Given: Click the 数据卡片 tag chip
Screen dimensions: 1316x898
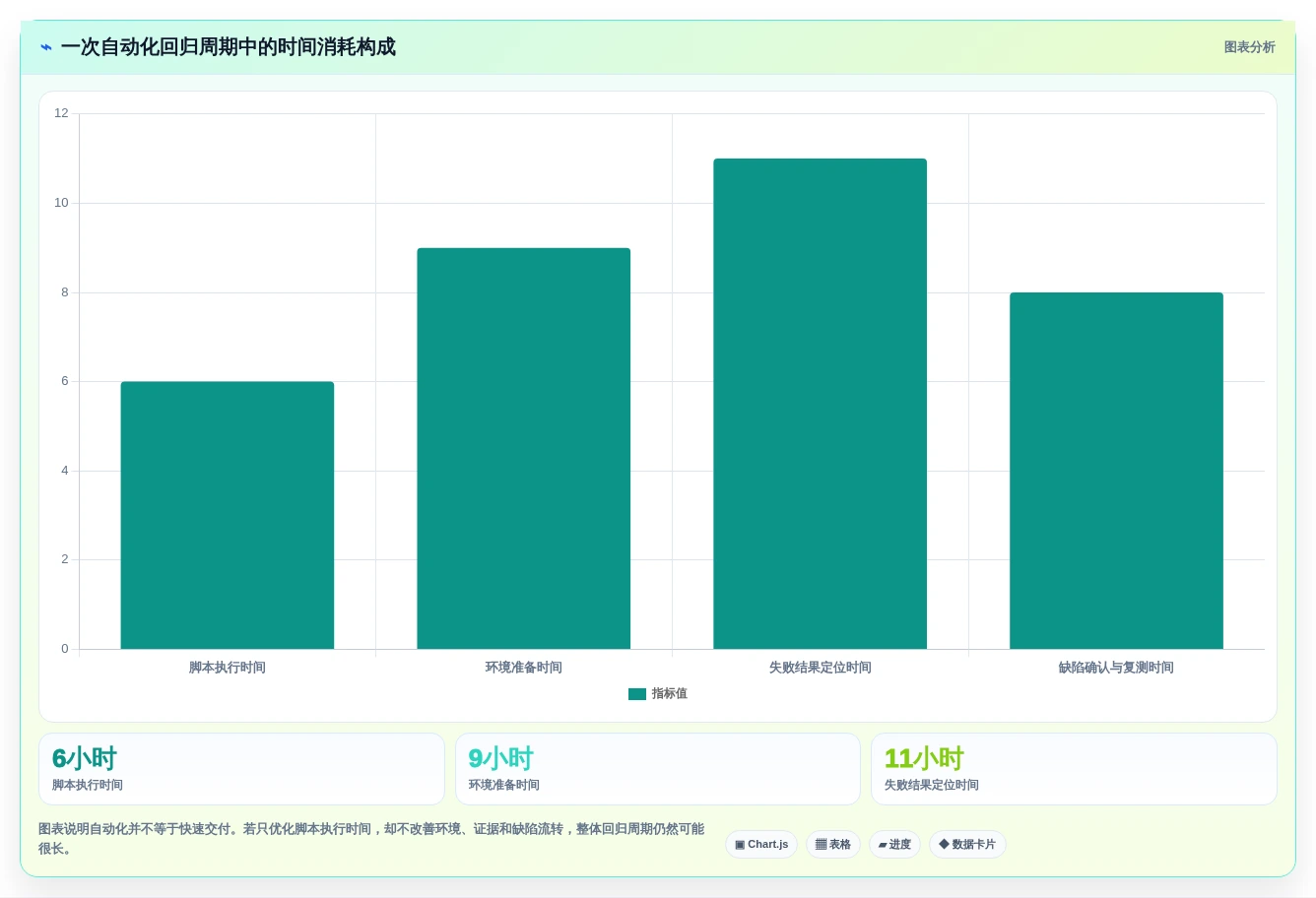Looking at the screenshot, I should coord(967,845).
